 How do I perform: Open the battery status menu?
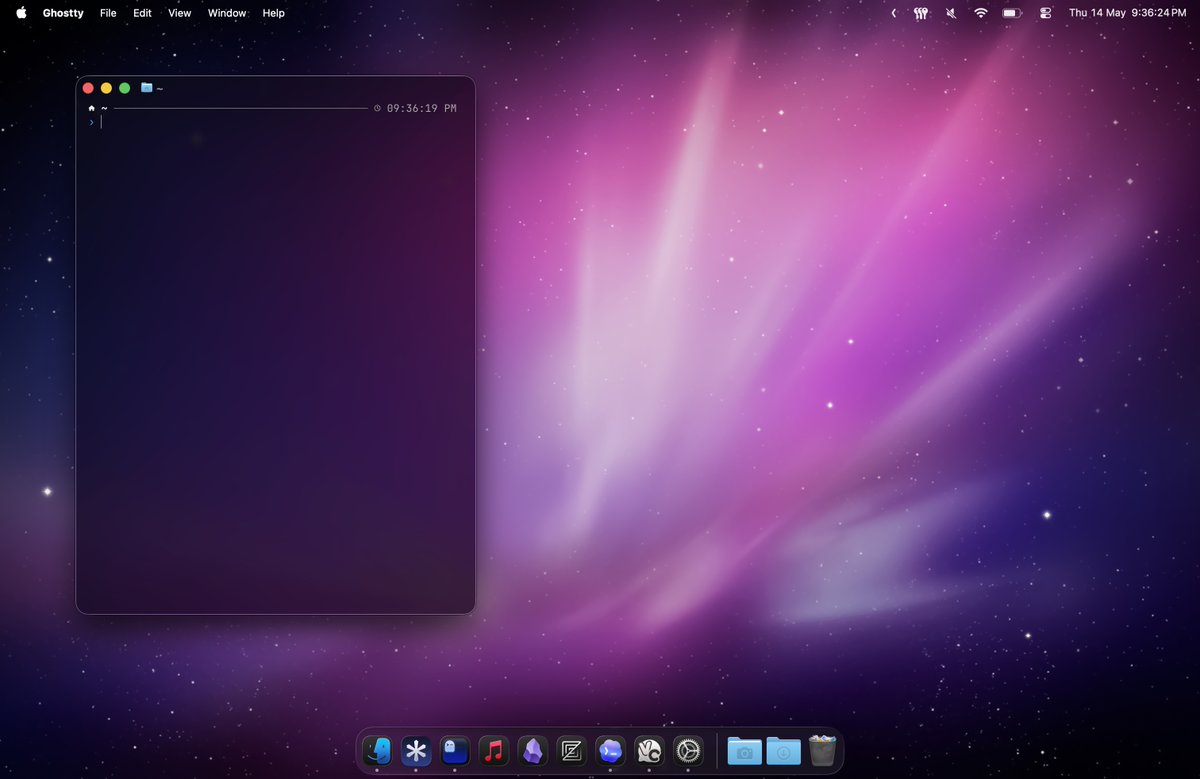[1012, 13]
